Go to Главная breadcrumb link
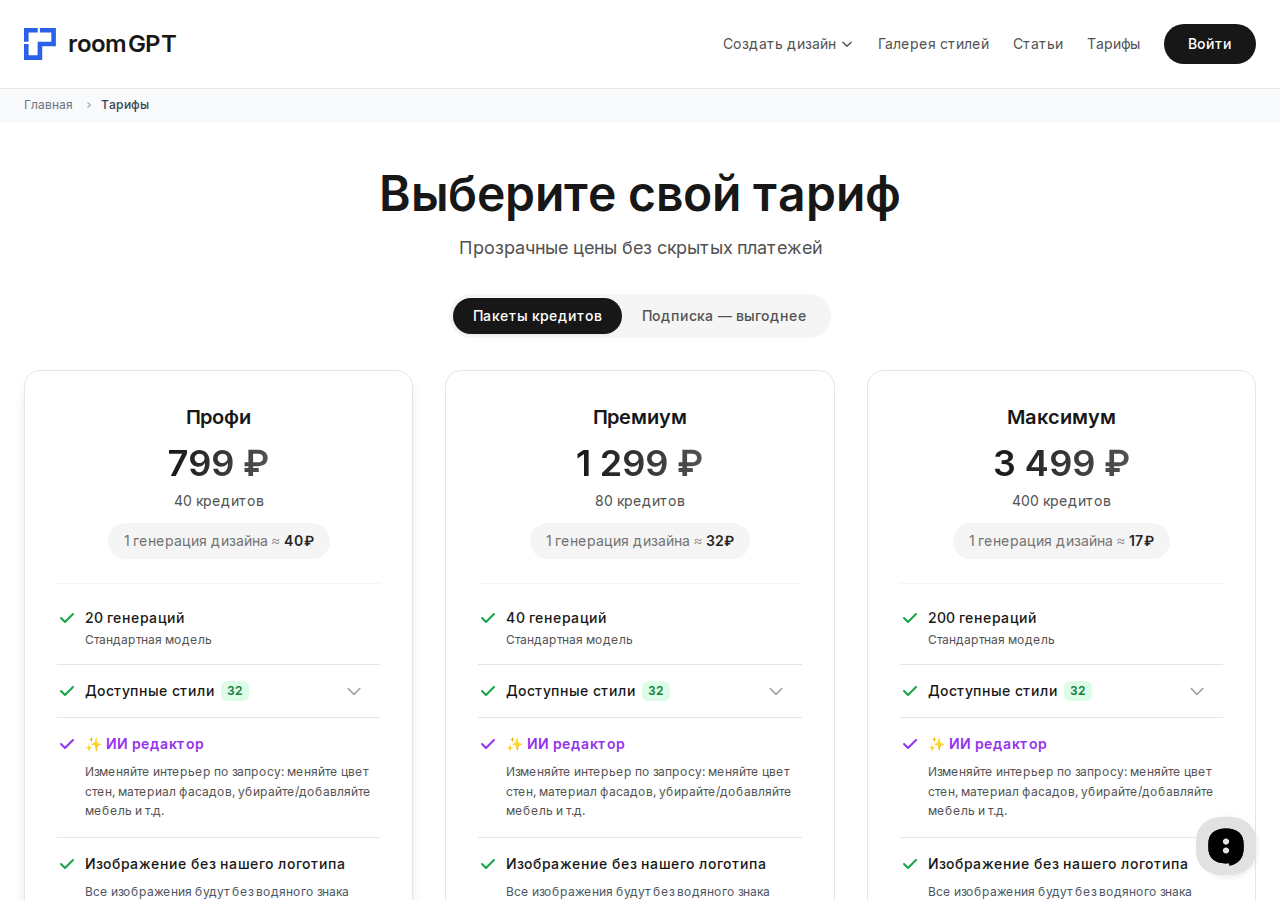This screenshot has width=1280, height=900. [48, 105]
